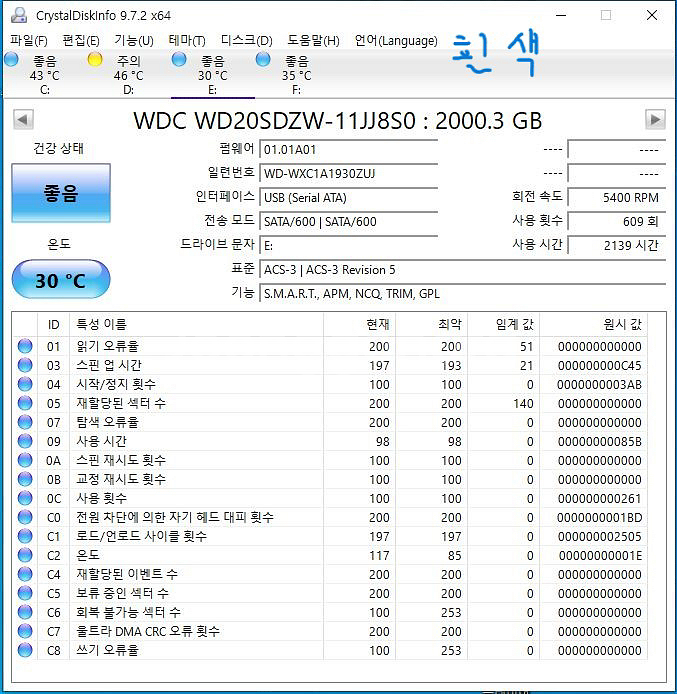Go to next disk with right arrow

coord(655,120)
